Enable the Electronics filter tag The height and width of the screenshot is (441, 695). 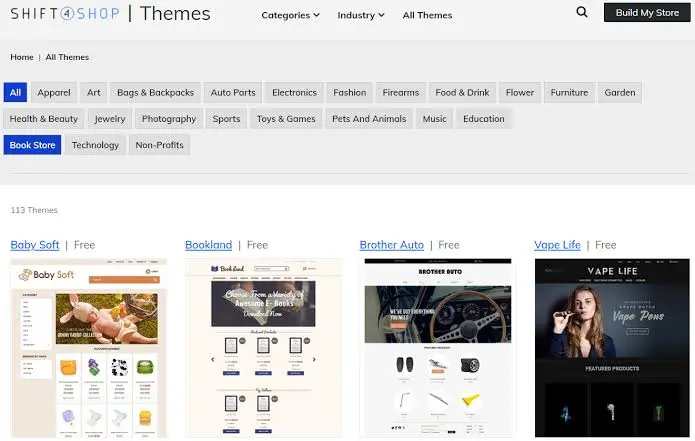pos(294,93)
